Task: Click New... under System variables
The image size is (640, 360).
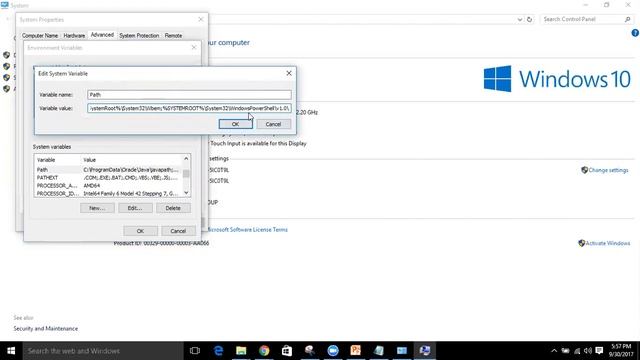Action: pos(97,208)
